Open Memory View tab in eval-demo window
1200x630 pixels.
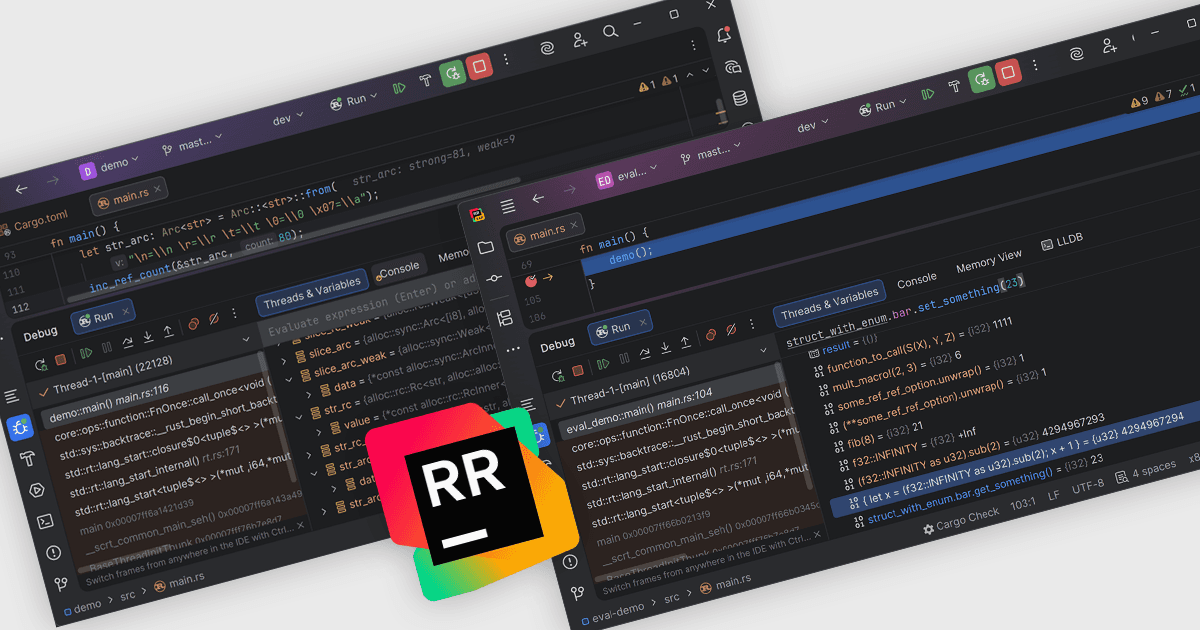click(x=989, y=260)
